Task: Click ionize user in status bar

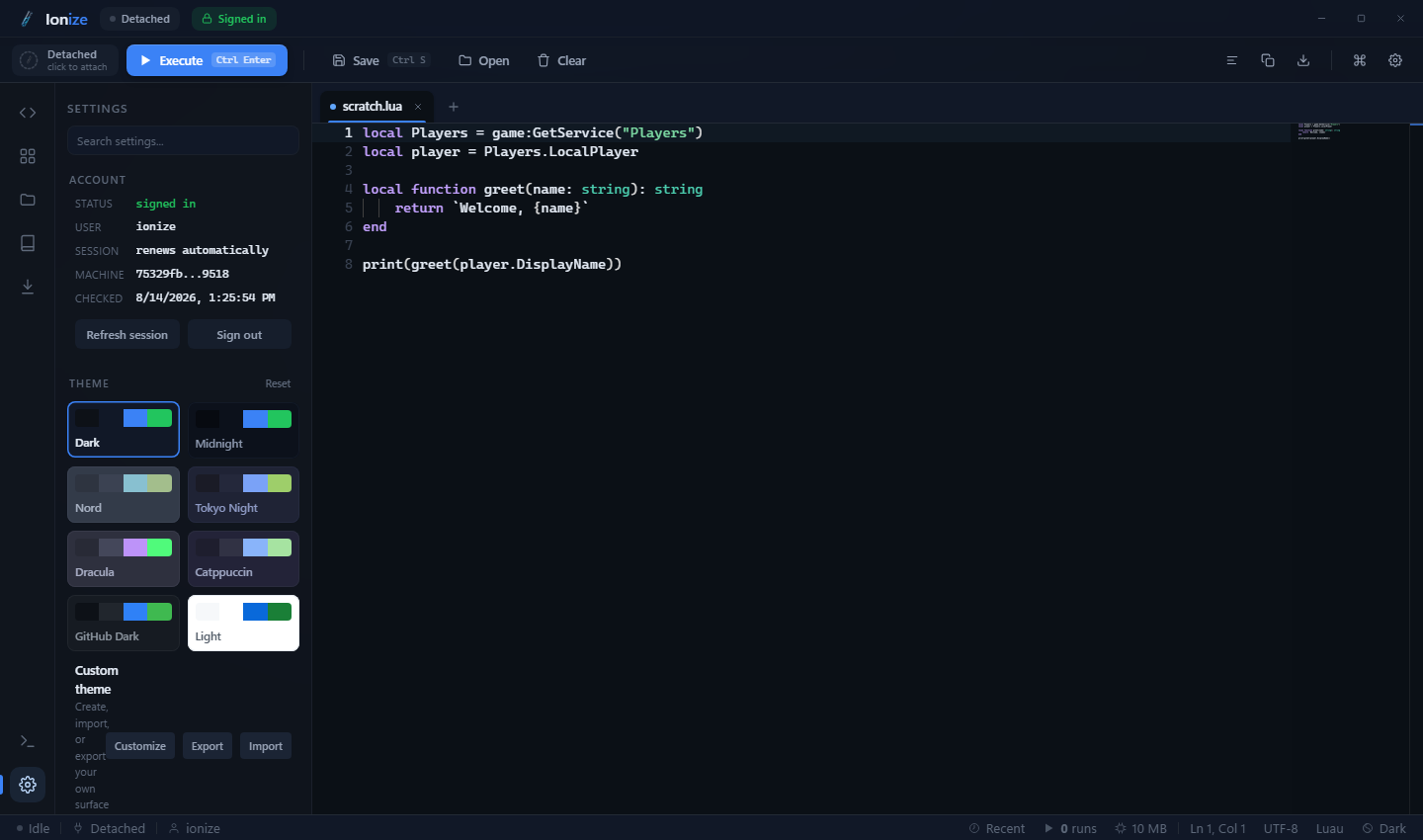Action: (195, 828)
